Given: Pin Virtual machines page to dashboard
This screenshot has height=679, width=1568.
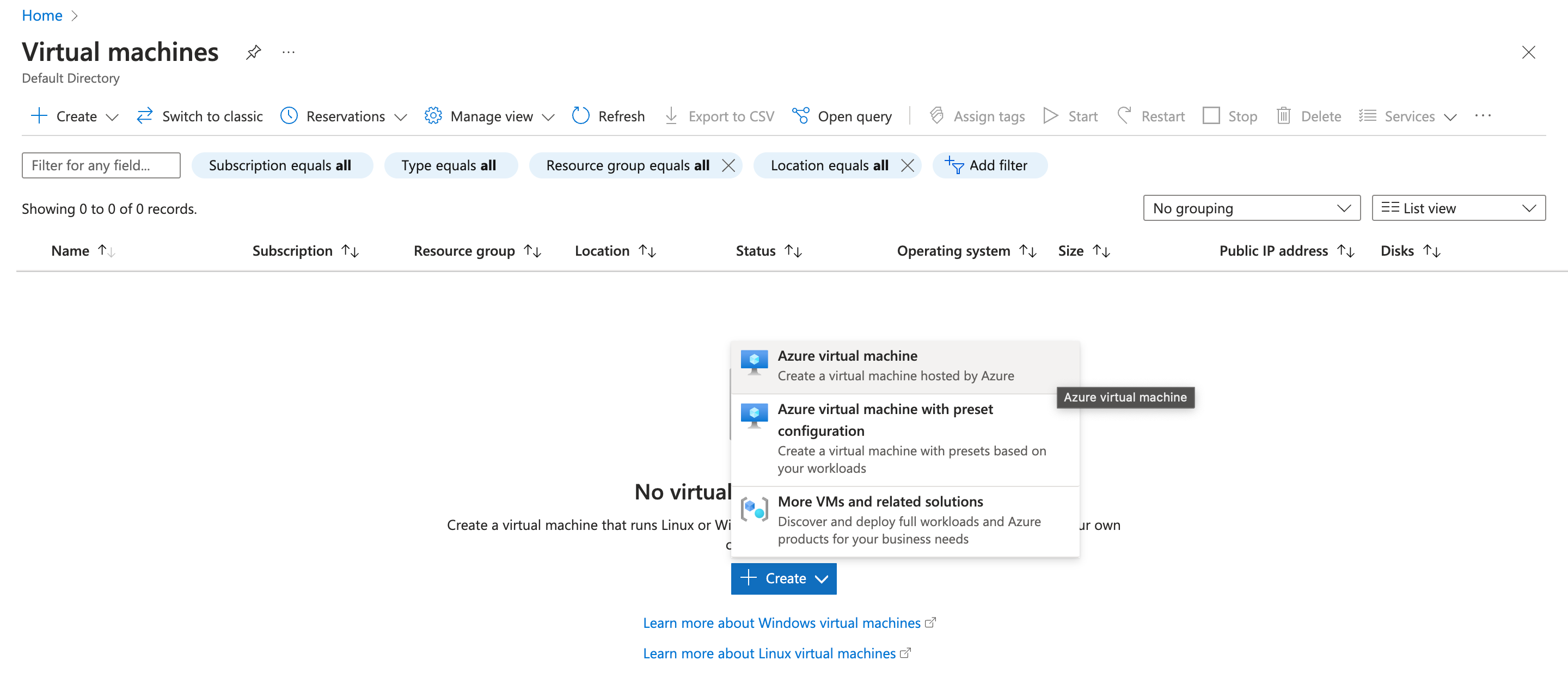Looking at the screenshot, I should [x=253, y=52].
